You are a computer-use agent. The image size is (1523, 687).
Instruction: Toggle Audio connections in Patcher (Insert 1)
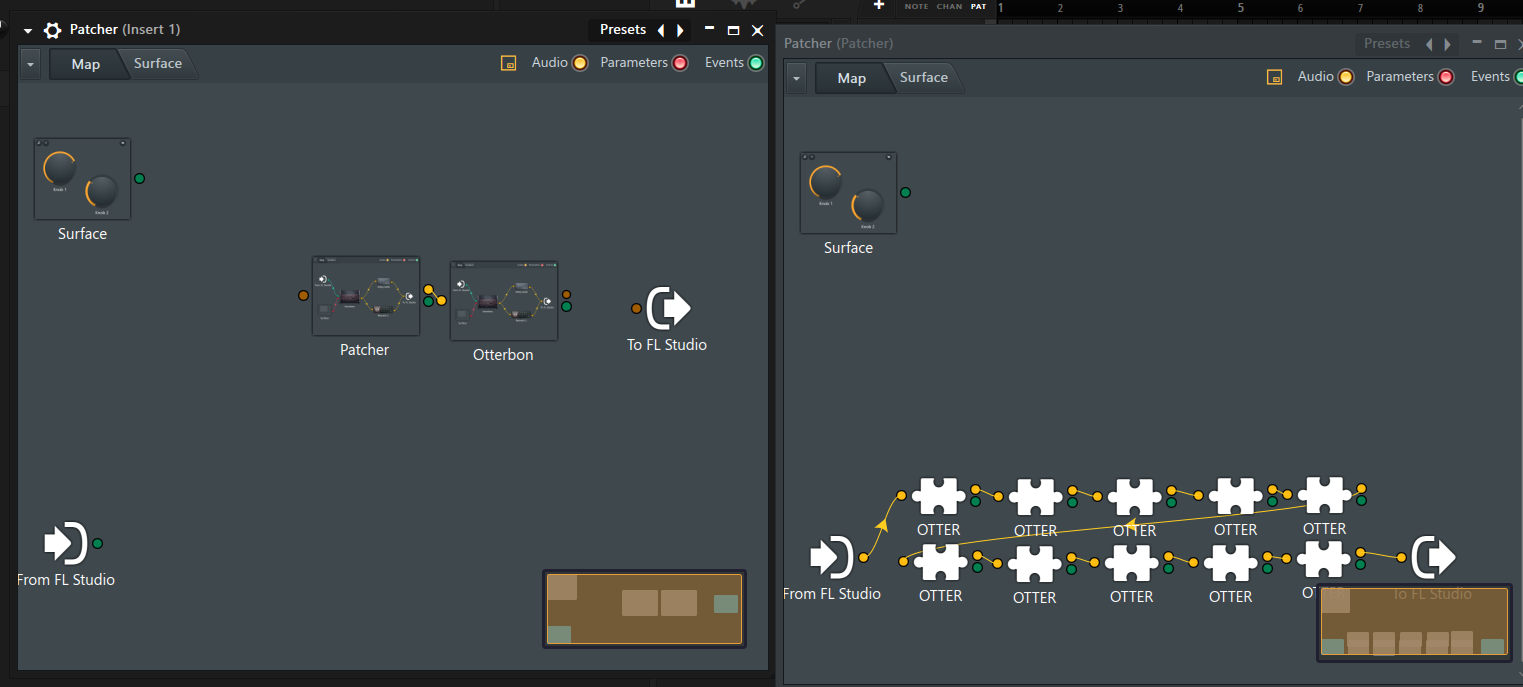pos(580,63)
